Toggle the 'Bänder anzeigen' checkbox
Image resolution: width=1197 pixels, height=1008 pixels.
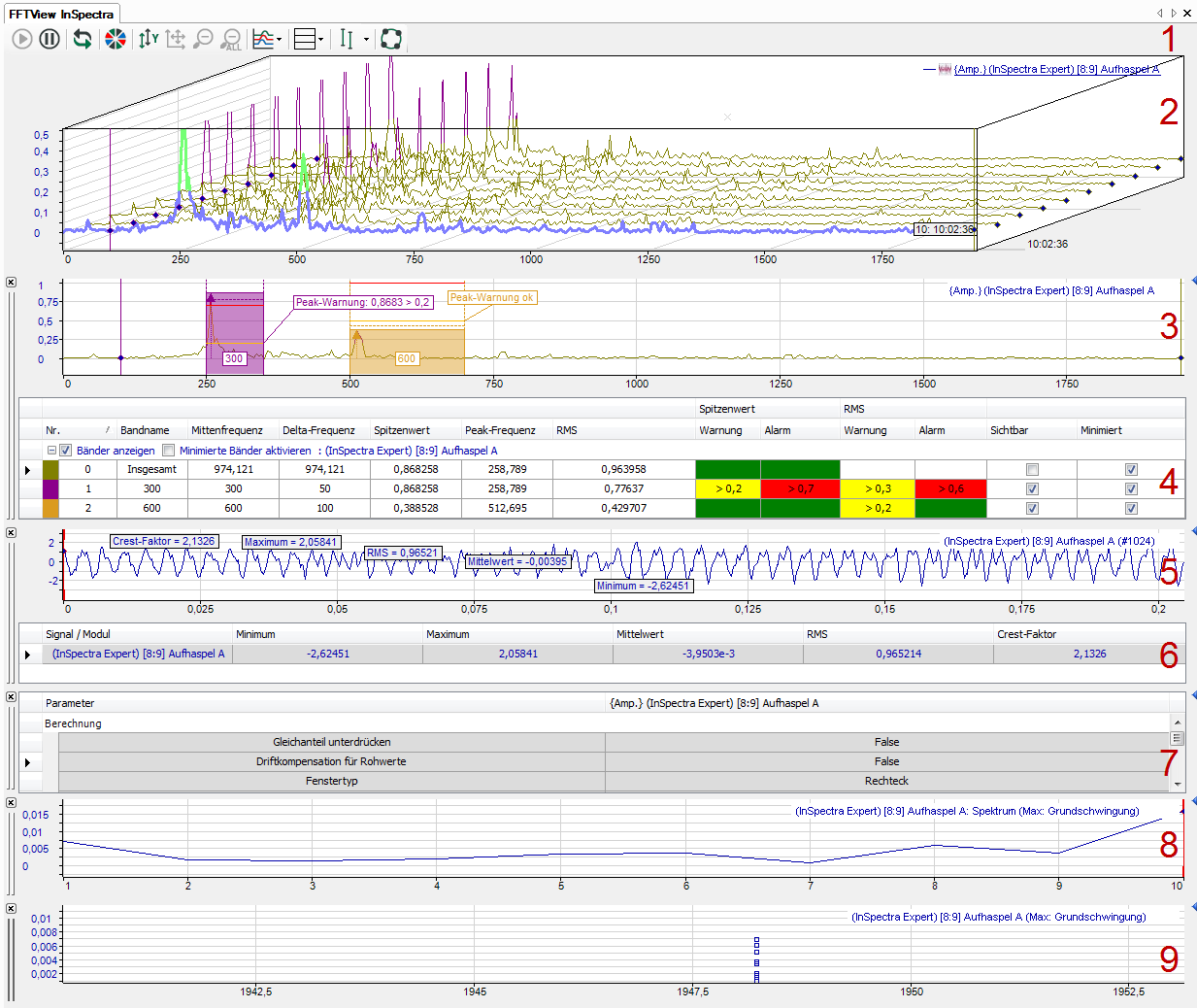(66, 451)
